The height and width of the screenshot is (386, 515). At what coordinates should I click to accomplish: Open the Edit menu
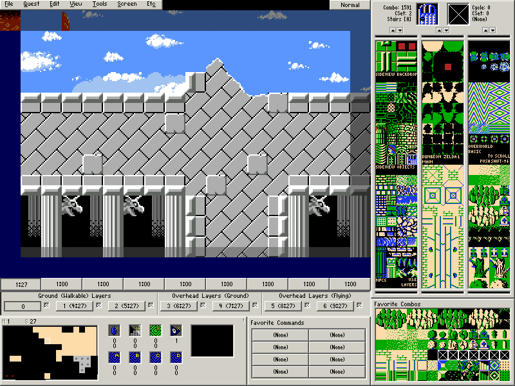point(54,4)
